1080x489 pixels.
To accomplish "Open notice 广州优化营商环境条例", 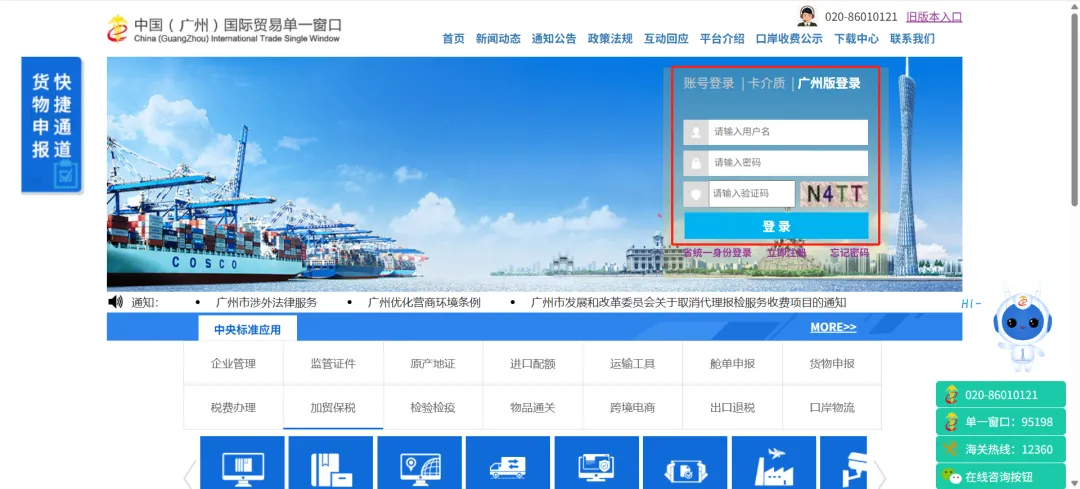I will (x=424, y=302).
